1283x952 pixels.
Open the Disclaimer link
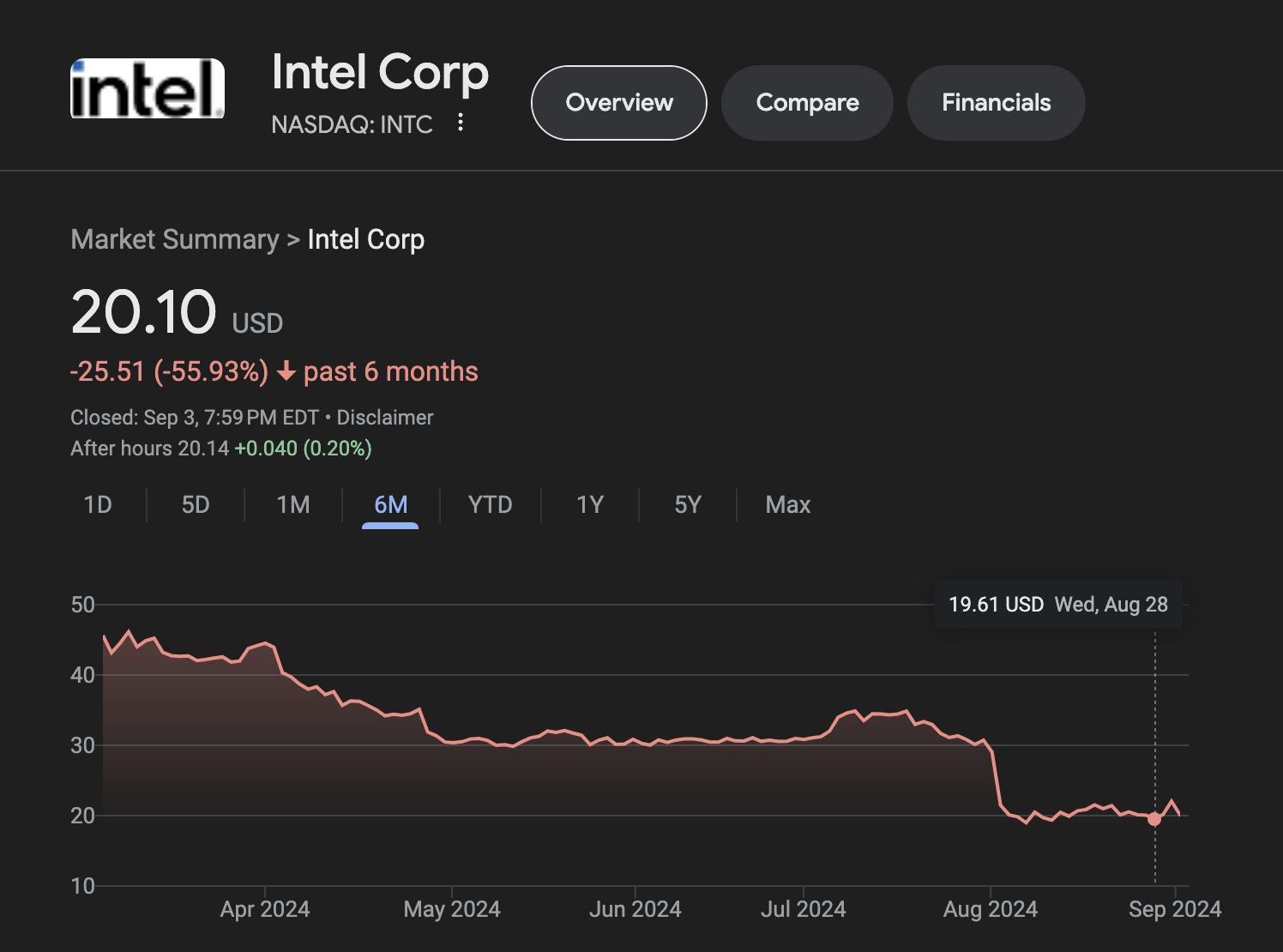385,418
